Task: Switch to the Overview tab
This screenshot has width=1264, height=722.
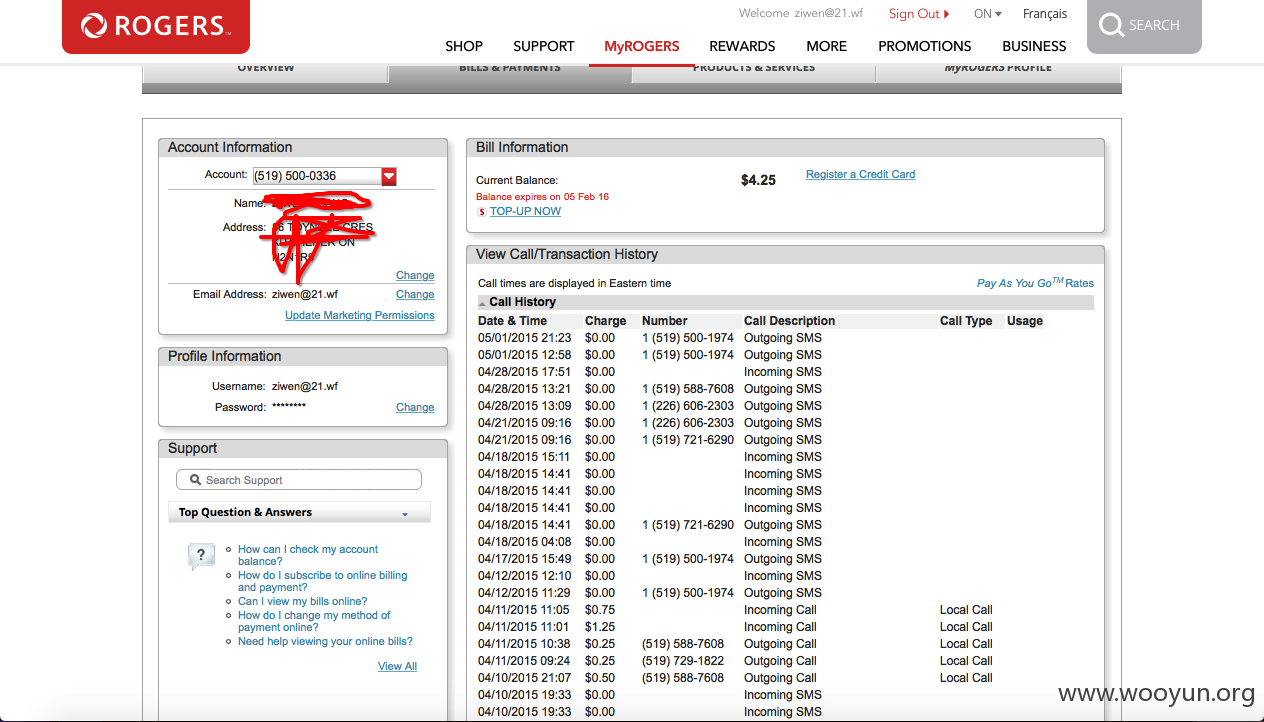Action: [x=265, y=72]
